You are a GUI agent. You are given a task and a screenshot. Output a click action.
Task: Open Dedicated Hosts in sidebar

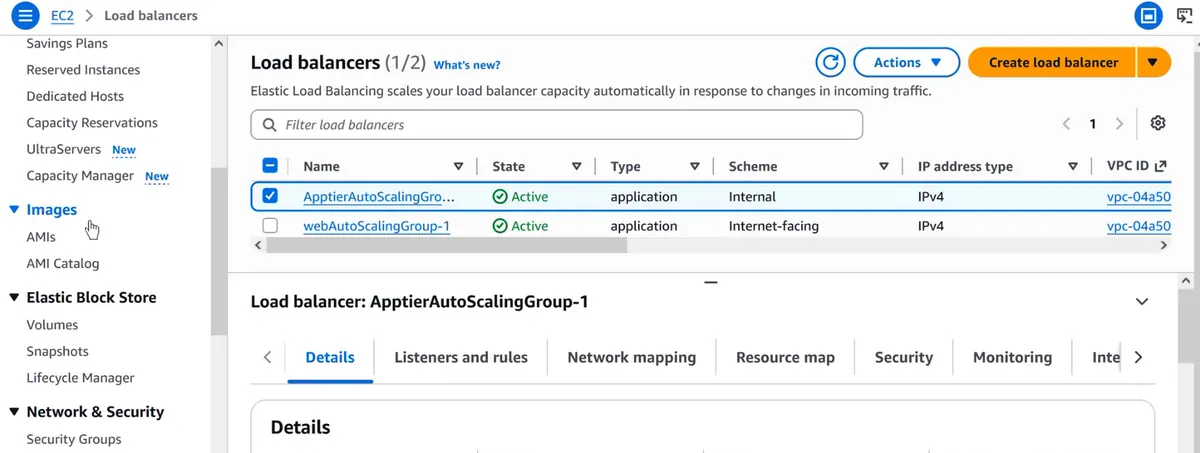pos(75,96)
